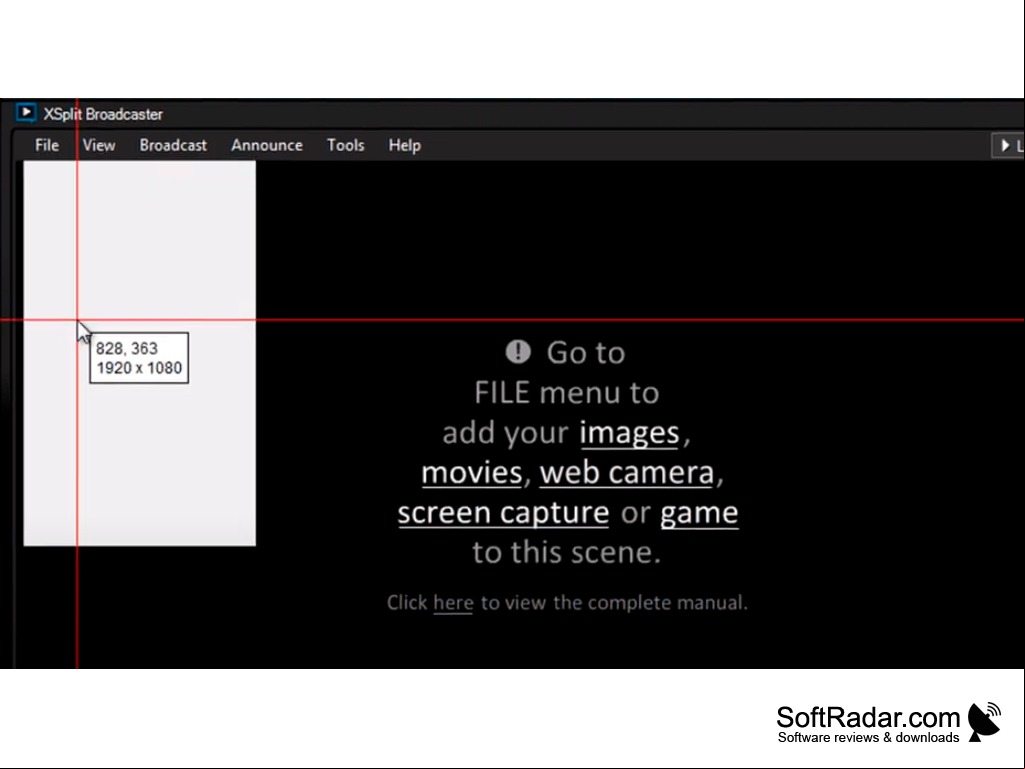Open the Tools menu
This screenshot has width=1025, height=769.
coord(346,145)
